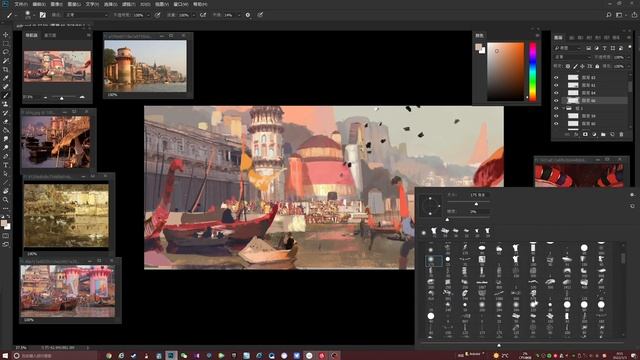
Task: Select the Lasso tool
Action: click(x=6, y=52)
